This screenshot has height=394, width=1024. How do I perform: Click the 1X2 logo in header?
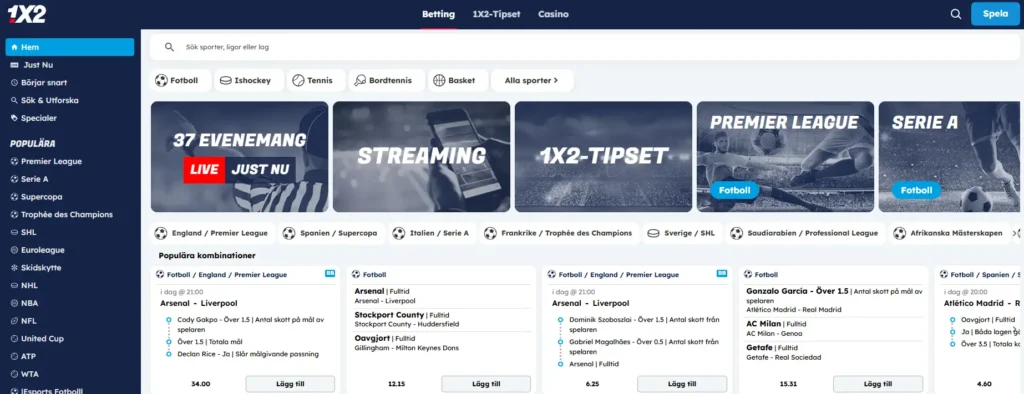(x=27, y=13)
